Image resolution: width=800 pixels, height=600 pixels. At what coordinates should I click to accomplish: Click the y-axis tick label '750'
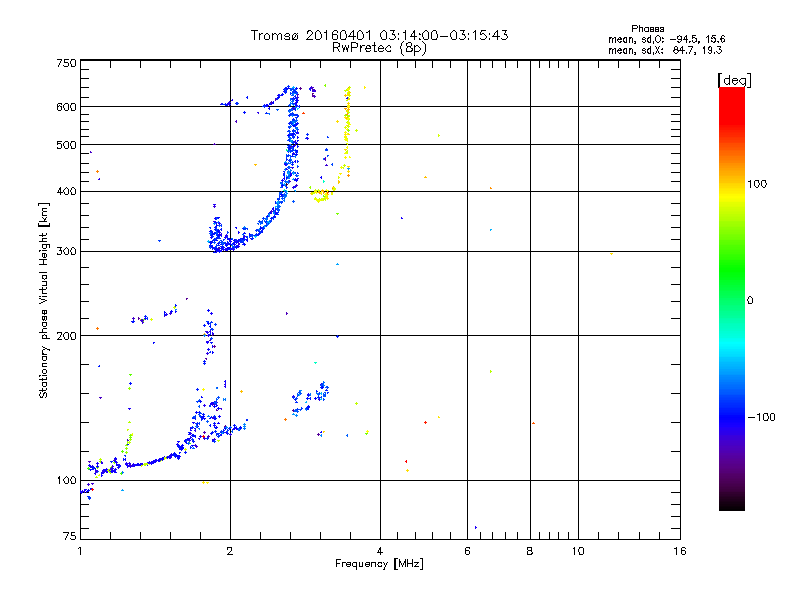pyautogui.click(x=66, y=63)
